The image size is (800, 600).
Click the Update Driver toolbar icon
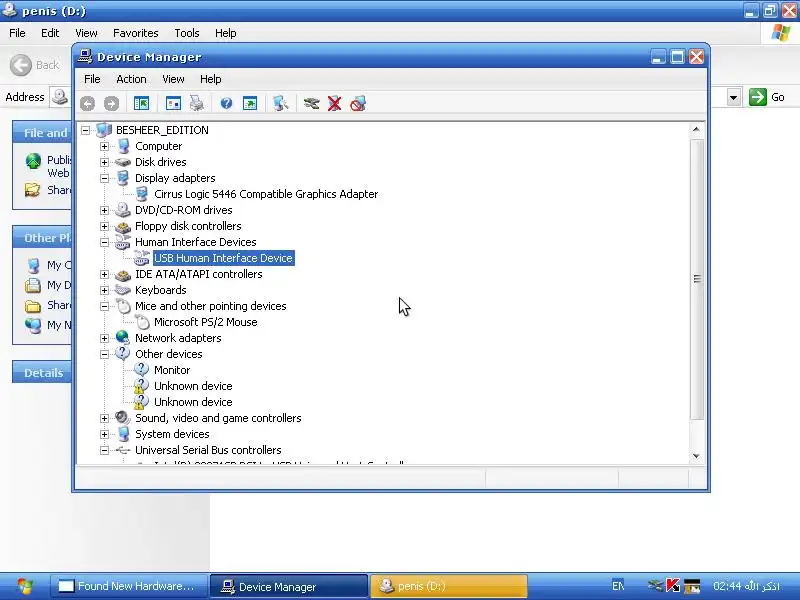click(x=311, y=104)
